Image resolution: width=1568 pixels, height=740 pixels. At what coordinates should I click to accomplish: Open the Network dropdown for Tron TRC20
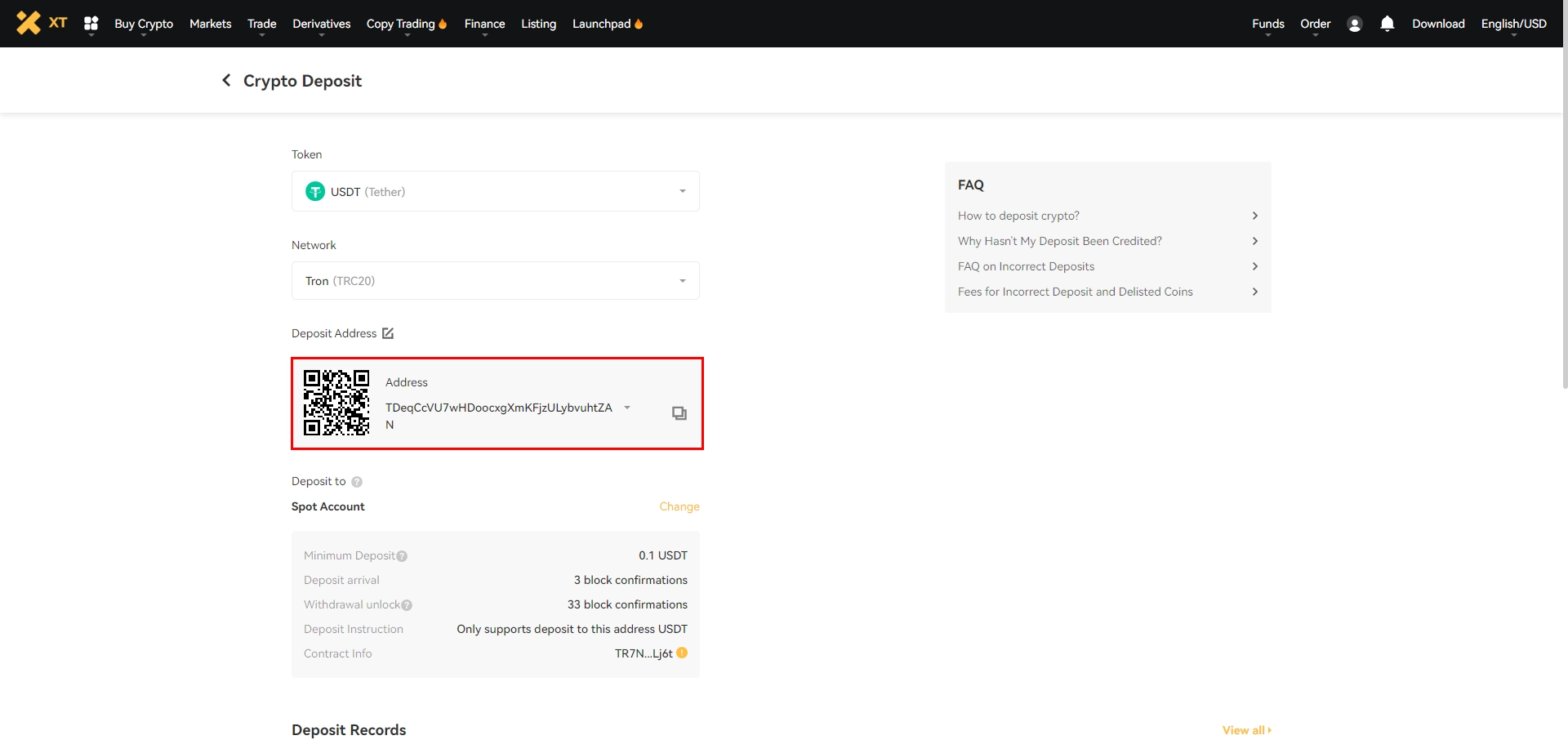click(x=496, y=281)
